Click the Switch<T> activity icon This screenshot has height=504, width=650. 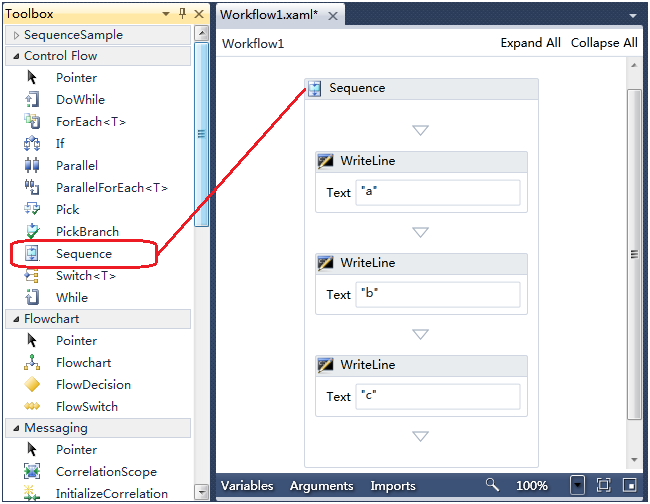(x=32, y=275)
